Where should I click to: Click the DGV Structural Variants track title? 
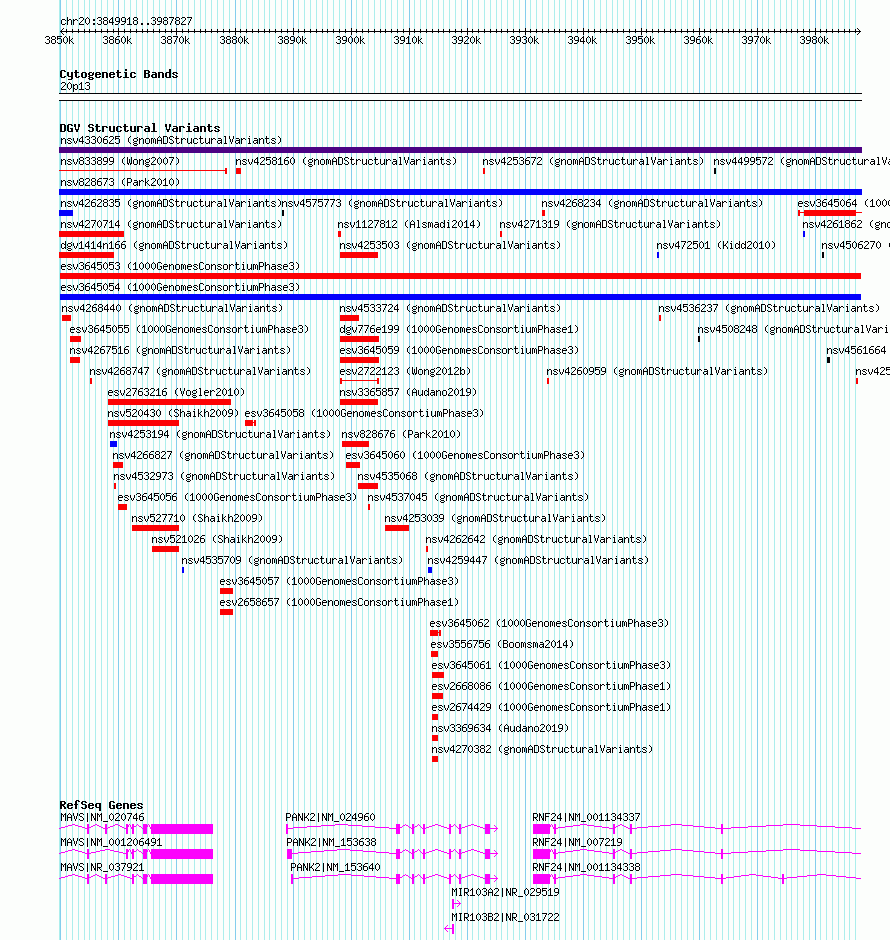click(140, 128)
